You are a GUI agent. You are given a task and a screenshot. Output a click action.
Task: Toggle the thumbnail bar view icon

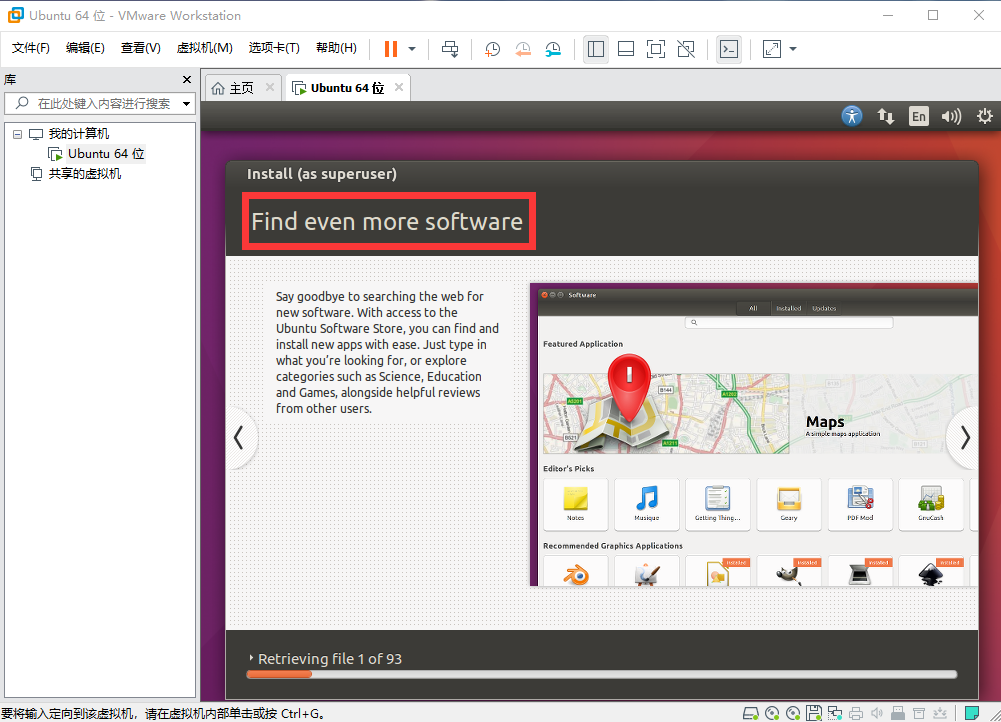point(626,49)
